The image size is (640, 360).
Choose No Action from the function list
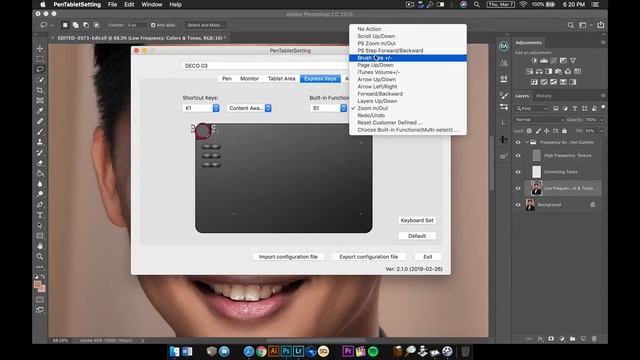click(x=408, y=29)
